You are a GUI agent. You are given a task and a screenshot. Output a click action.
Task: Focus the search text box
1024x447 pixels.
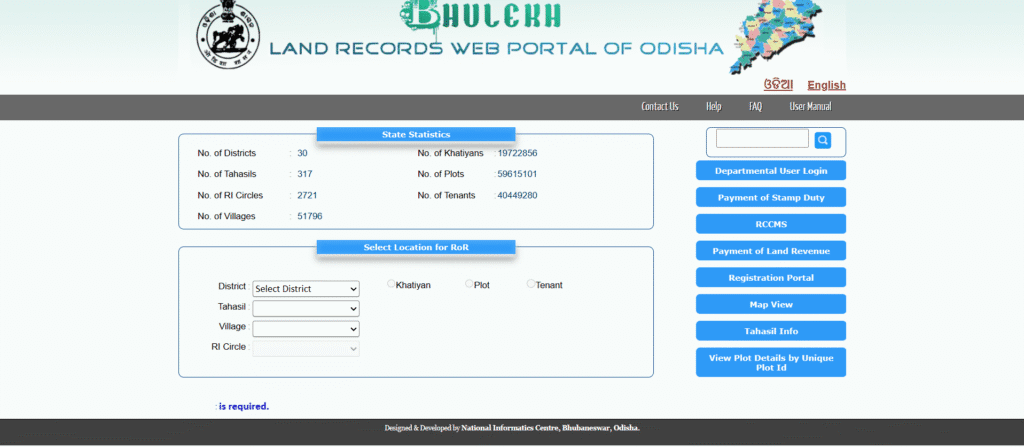(x=762, y=139)
